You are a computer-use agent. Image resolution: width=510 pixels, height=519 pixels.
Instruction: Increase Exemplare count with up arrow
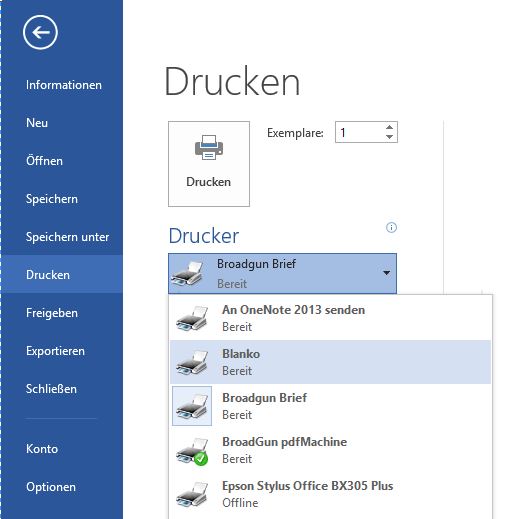pos(389,127)
